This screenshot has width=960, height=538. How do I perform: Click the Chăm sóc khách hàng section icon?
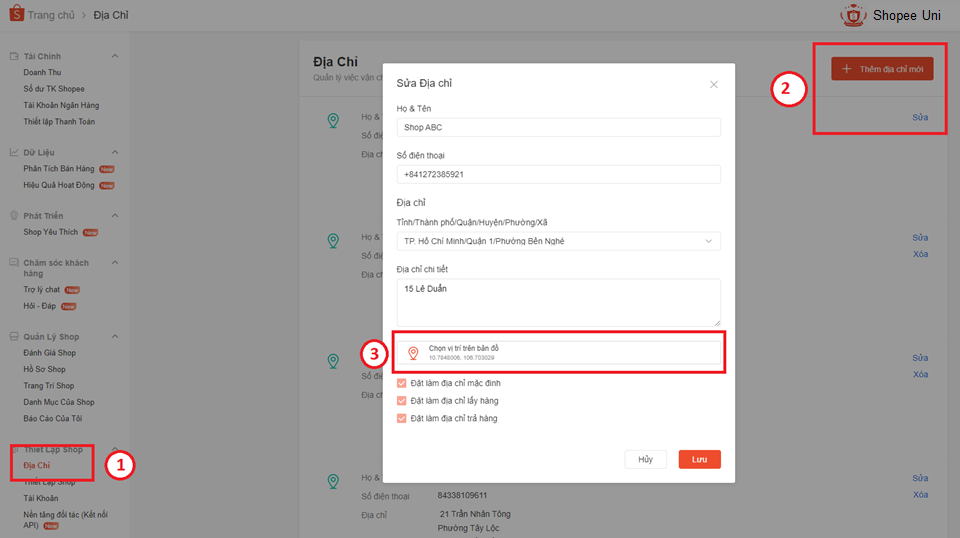pos(14,263)
